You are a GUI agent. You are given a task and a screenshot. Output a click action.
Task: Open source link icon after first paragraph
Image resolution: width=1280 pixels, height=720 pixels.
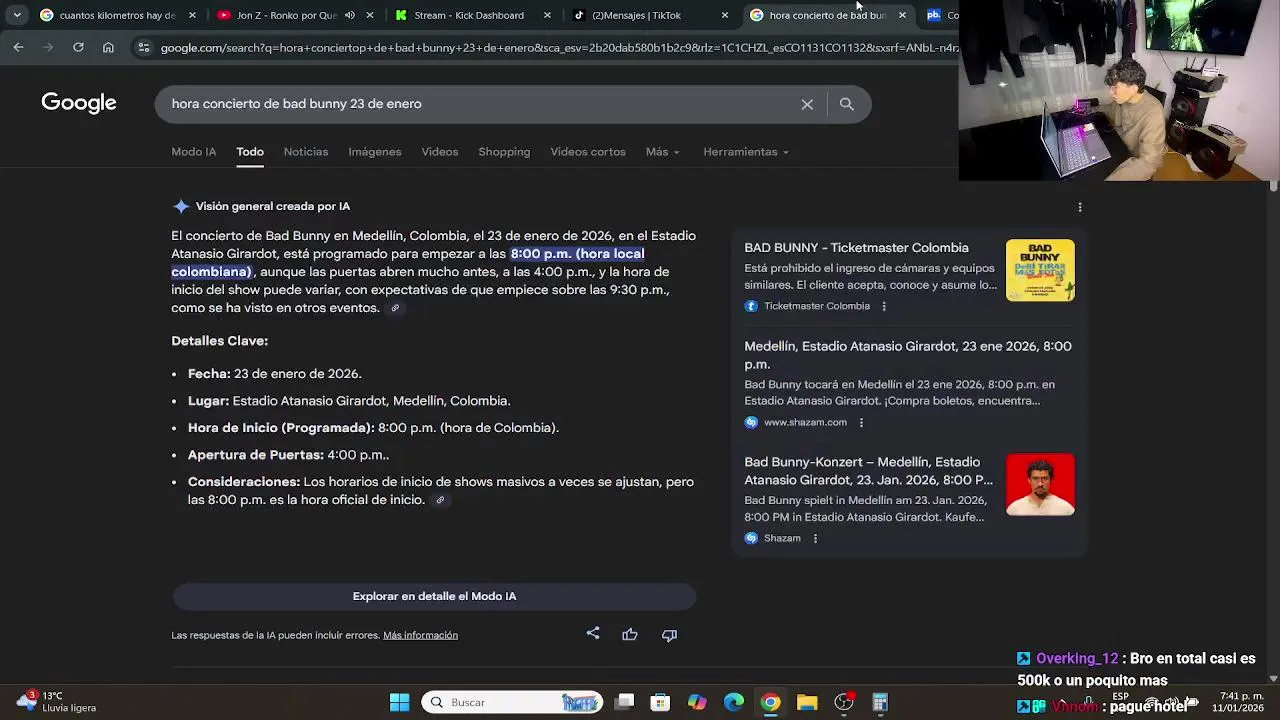click(x=395, y=308)
